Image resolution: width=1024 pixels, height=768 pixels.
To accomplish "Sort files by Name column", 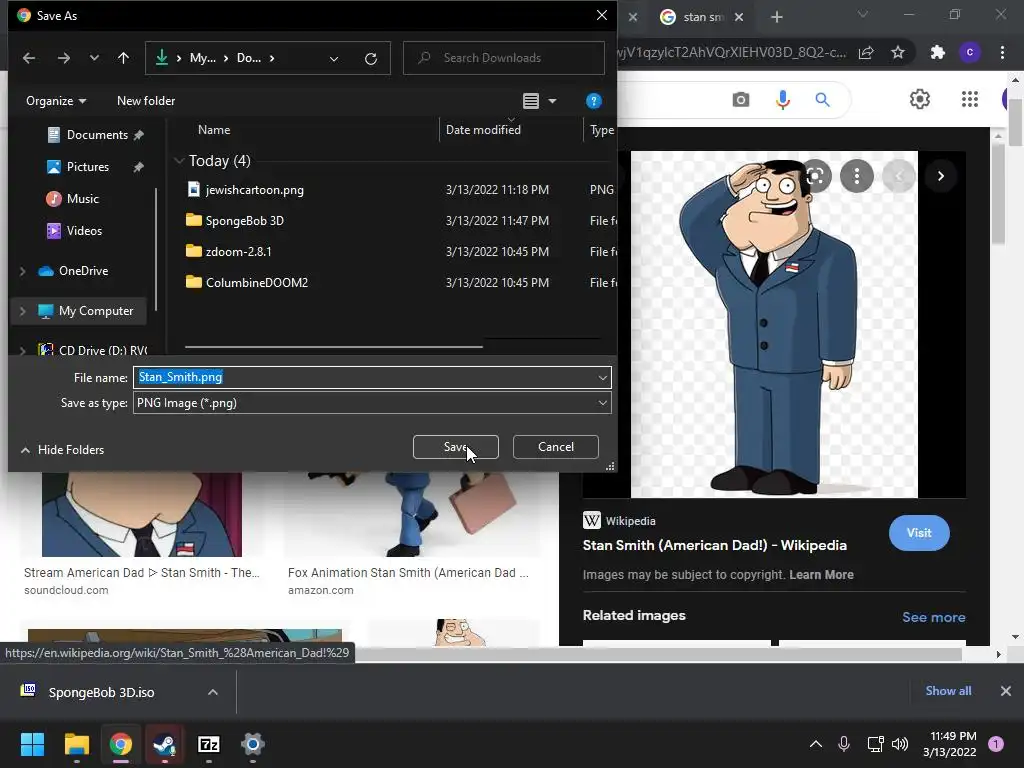I will click(x=214, y=130).
